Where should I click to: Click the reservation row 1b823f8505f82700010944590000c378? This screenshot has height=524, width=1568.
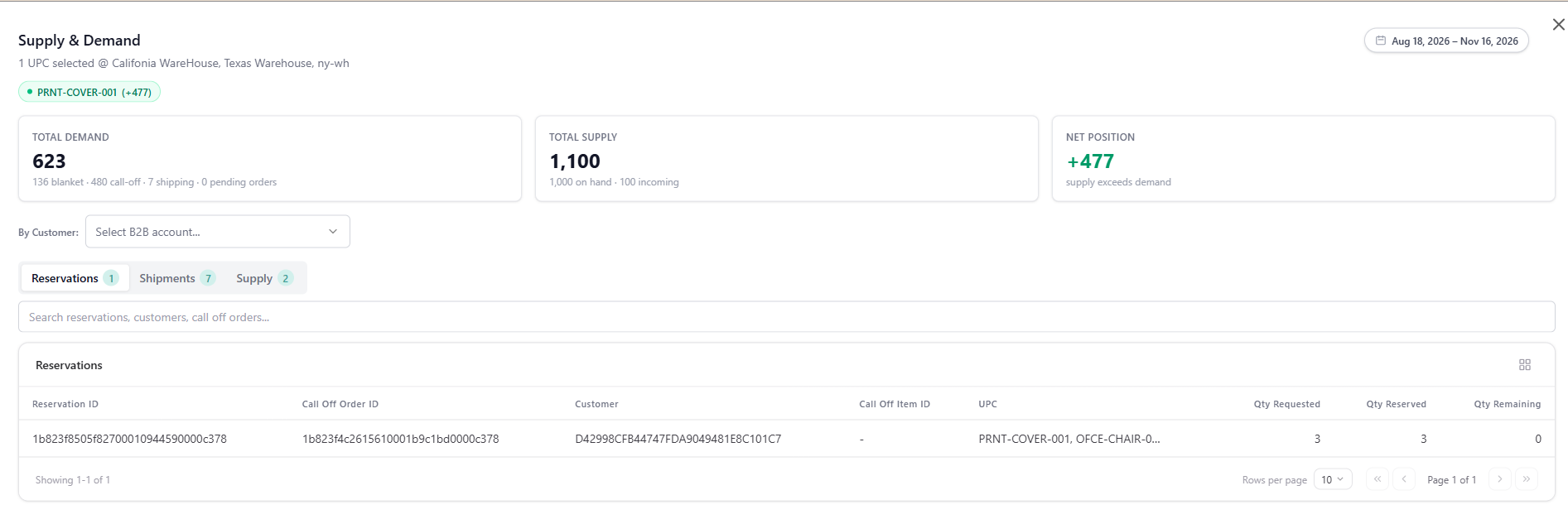point(786,439)
